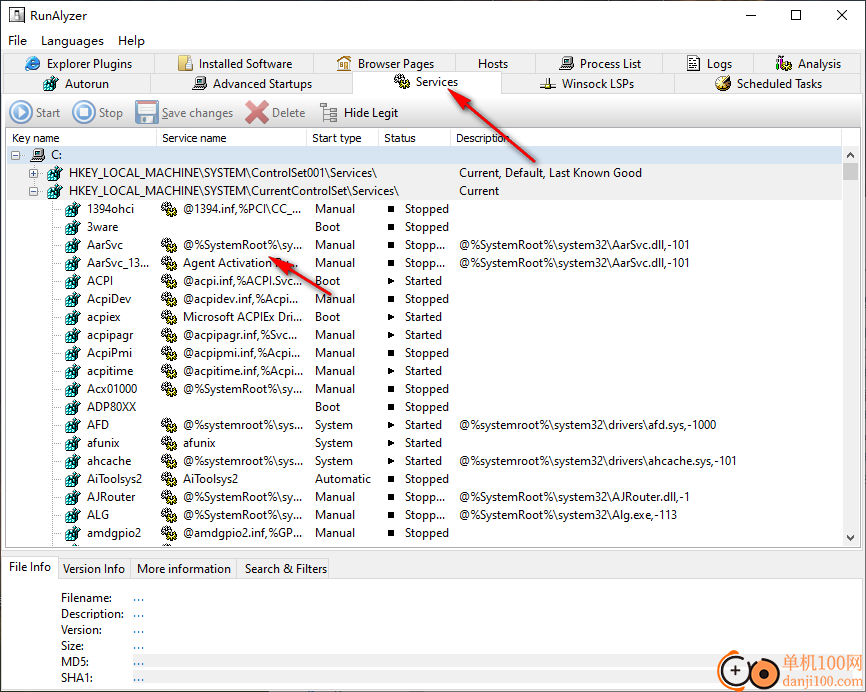This screenshot has width=866, height=692.
Task: Click the registry icon beside ControlSet001 key
Action: 55,173
